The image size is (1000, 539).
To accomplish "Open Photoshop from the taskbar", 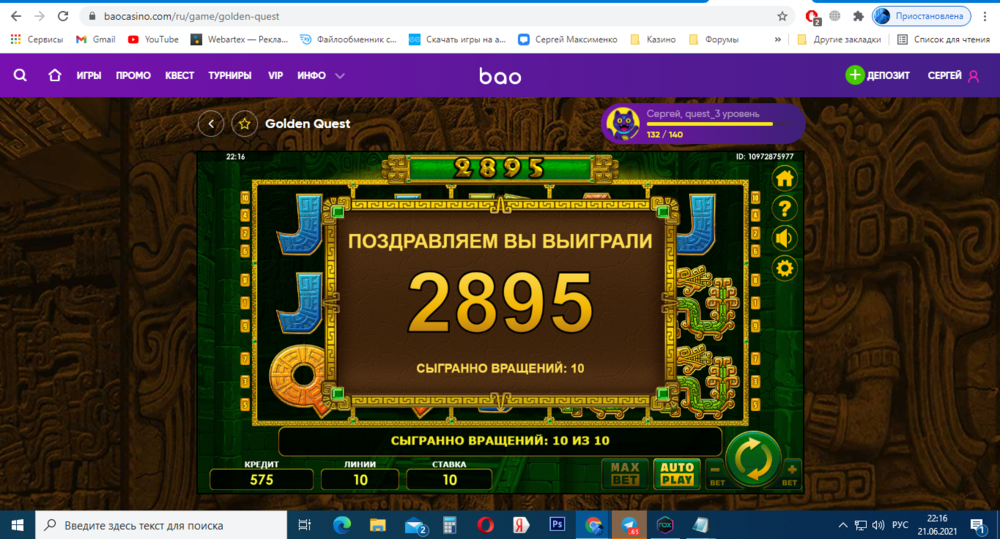I will 557,525.
